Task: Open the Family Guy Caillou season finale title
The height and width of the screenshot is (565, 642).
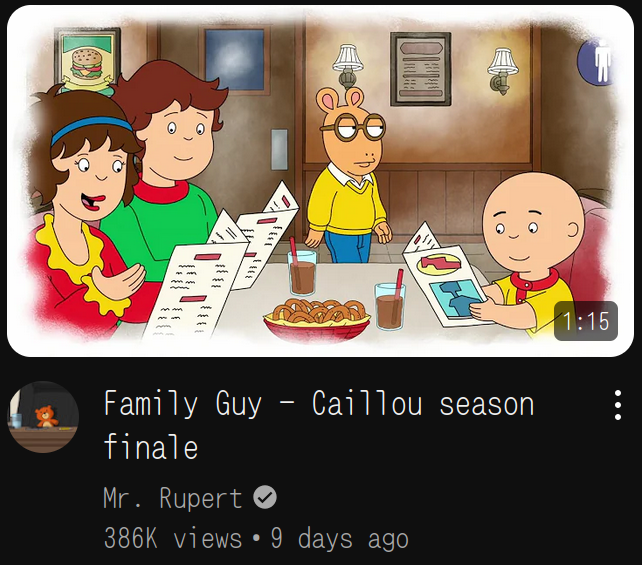Action: coord(319,425)
